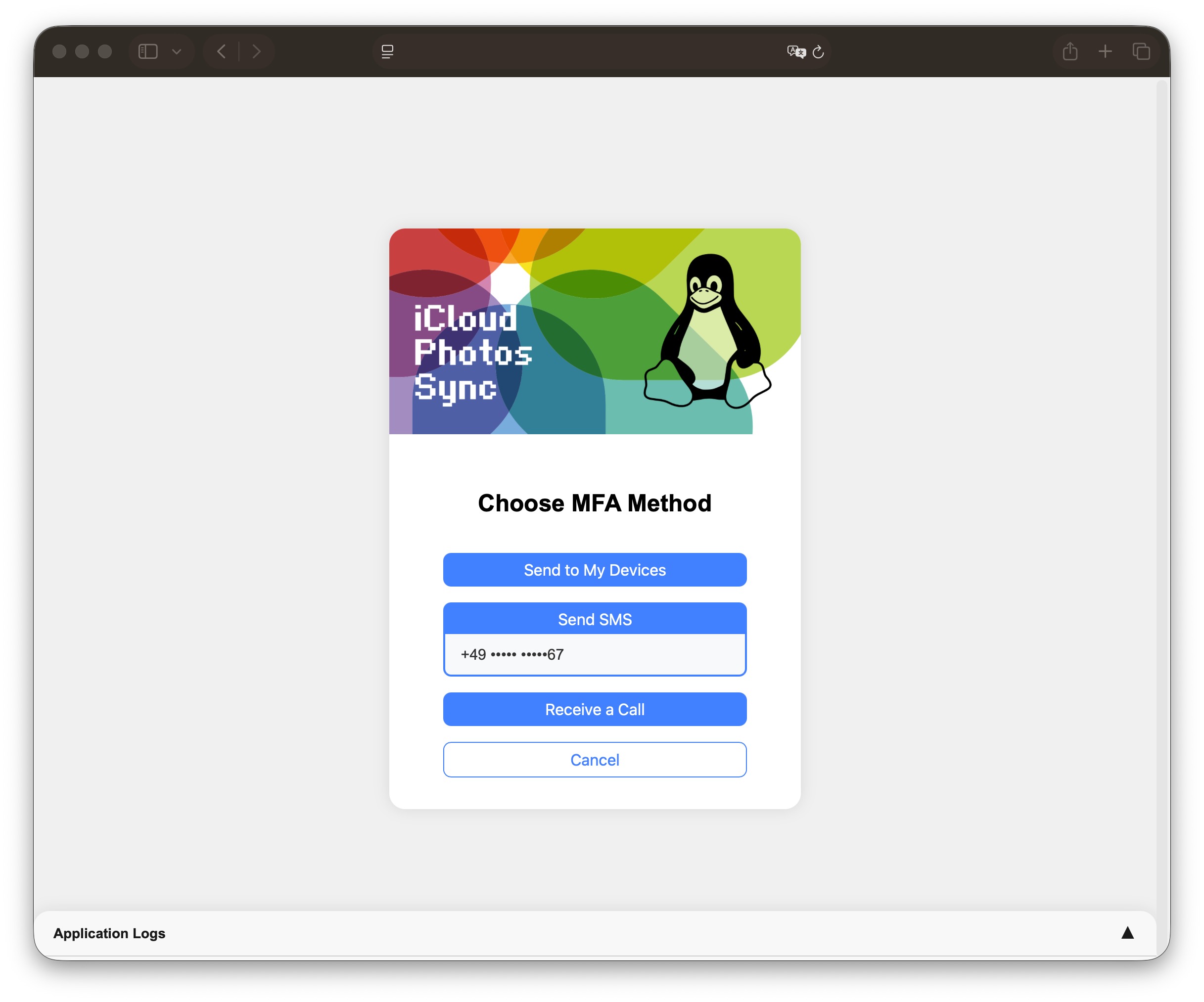
Task: Toggle the browser sidebar
Action: coord(147,51)
